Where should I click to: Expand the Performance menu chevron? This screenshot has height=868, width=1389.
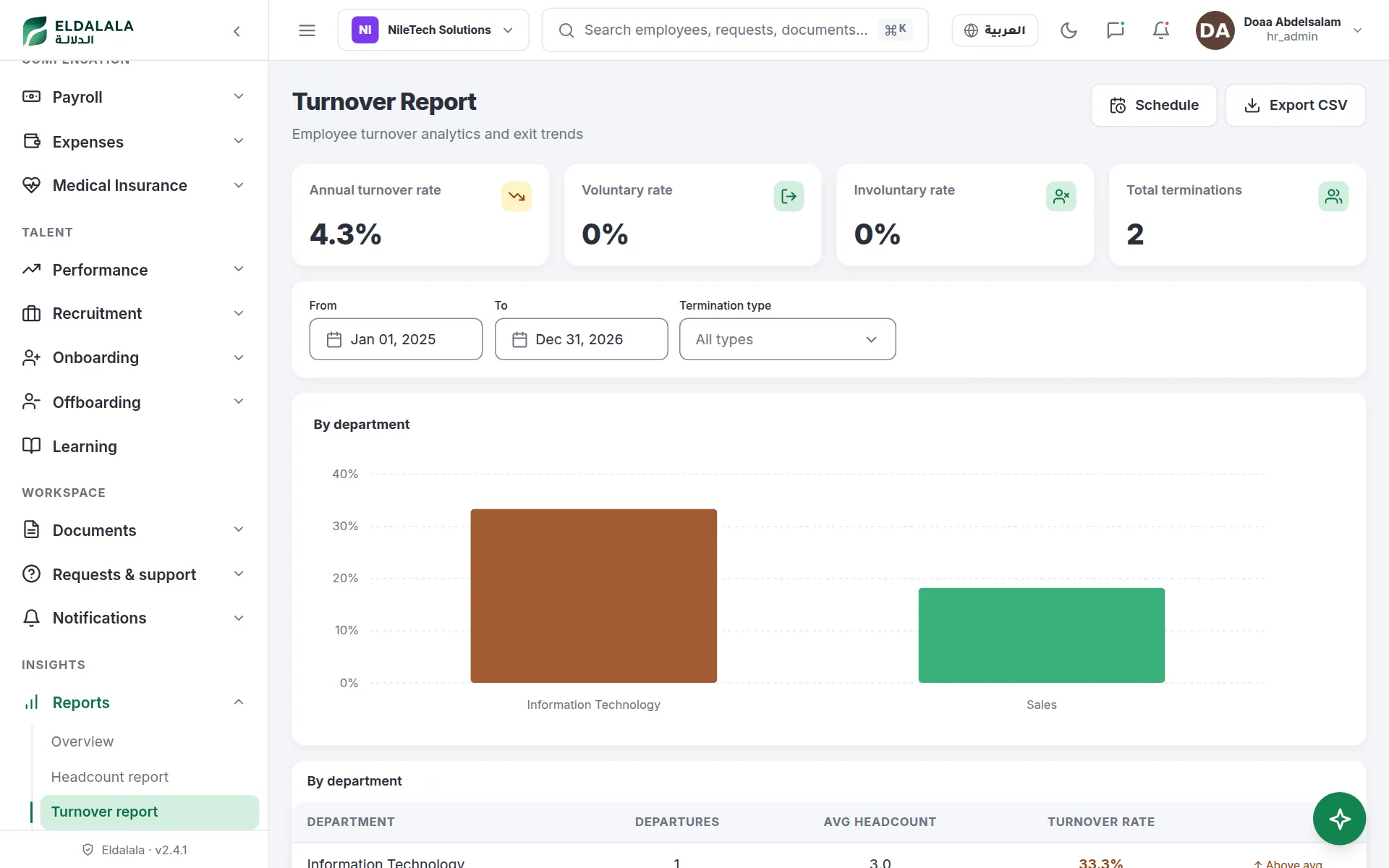tap(239, 269)
